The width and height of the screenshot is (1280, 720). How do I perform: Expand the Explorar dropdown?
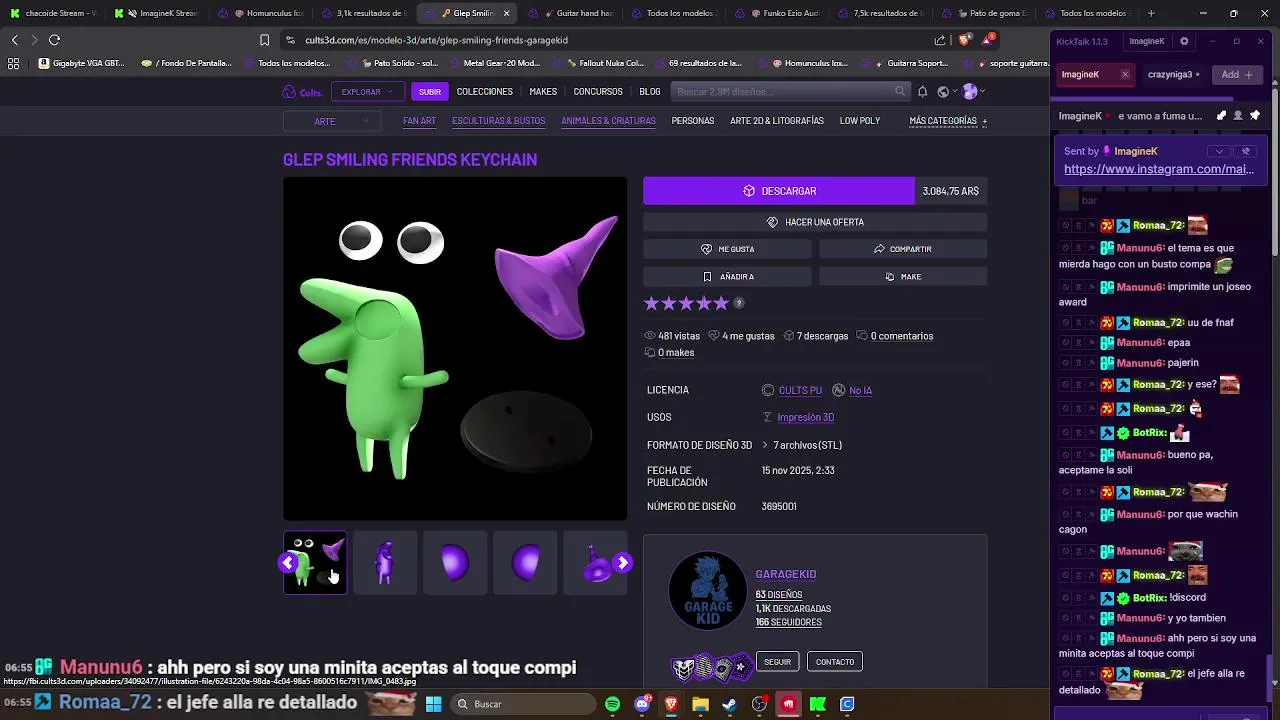367,92
